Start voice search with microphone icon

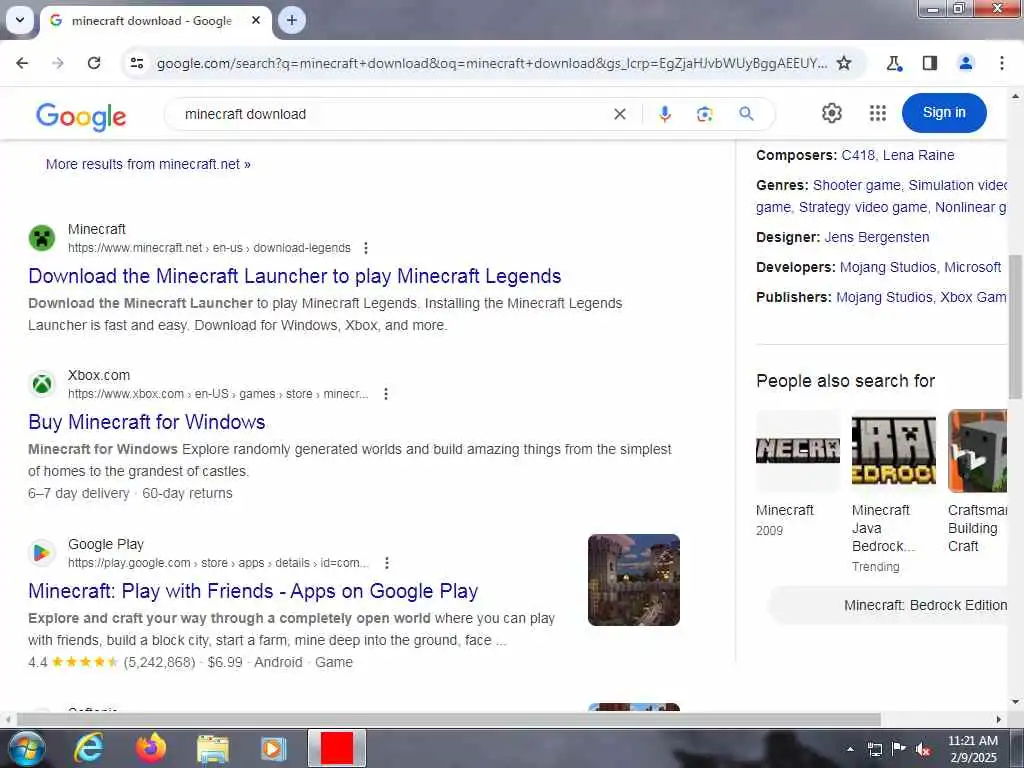coord(664,114)
